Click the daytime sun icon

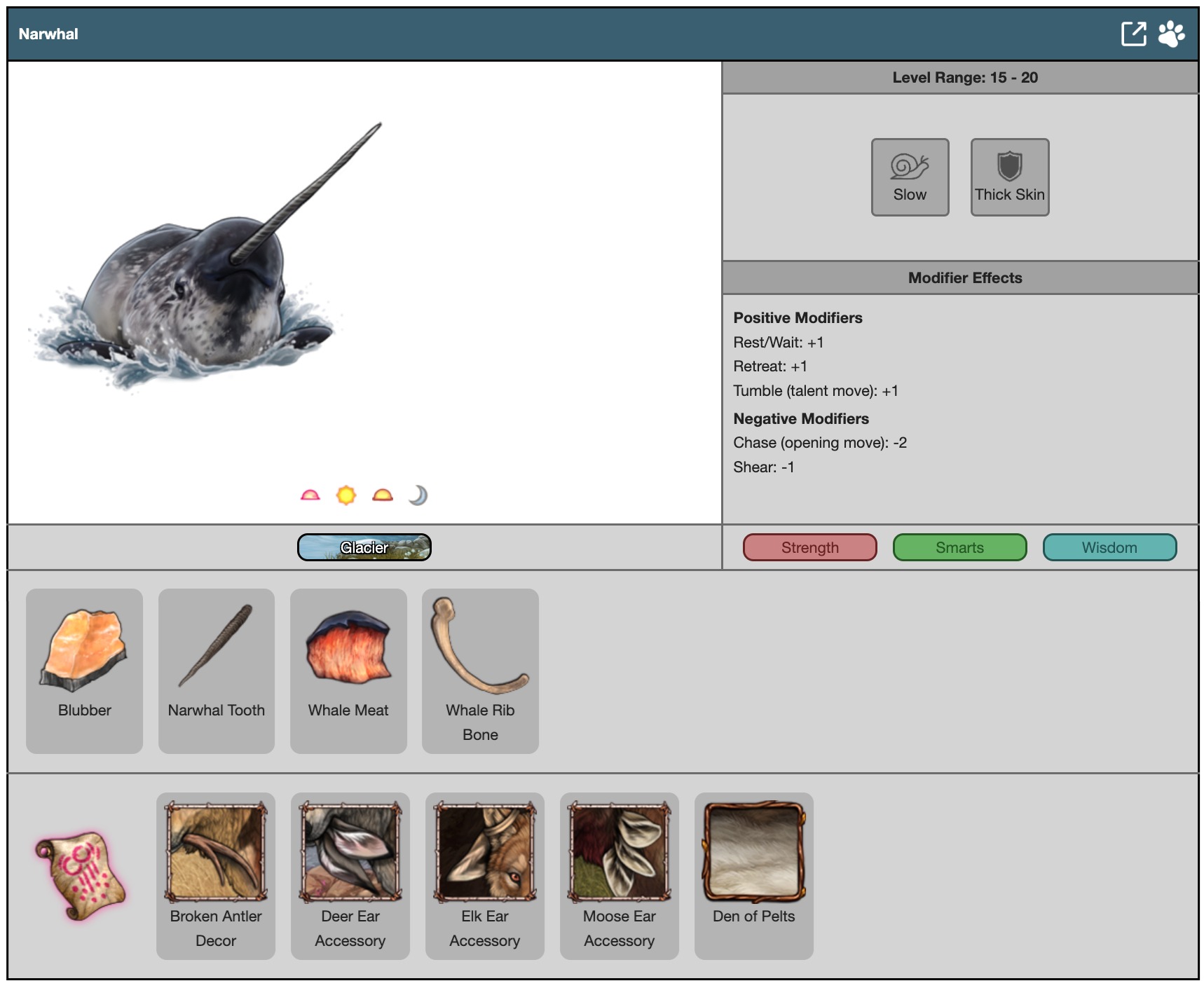pyautogui.click(x=346, y=495)
